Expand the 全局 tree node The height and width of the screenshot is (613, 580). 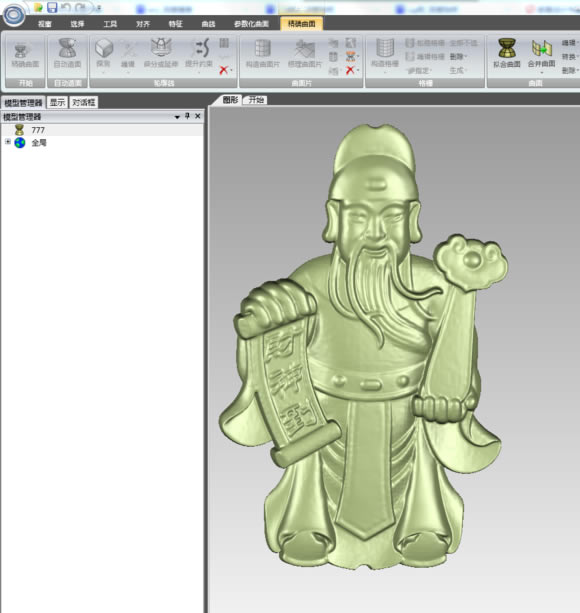tap(8, 142)
